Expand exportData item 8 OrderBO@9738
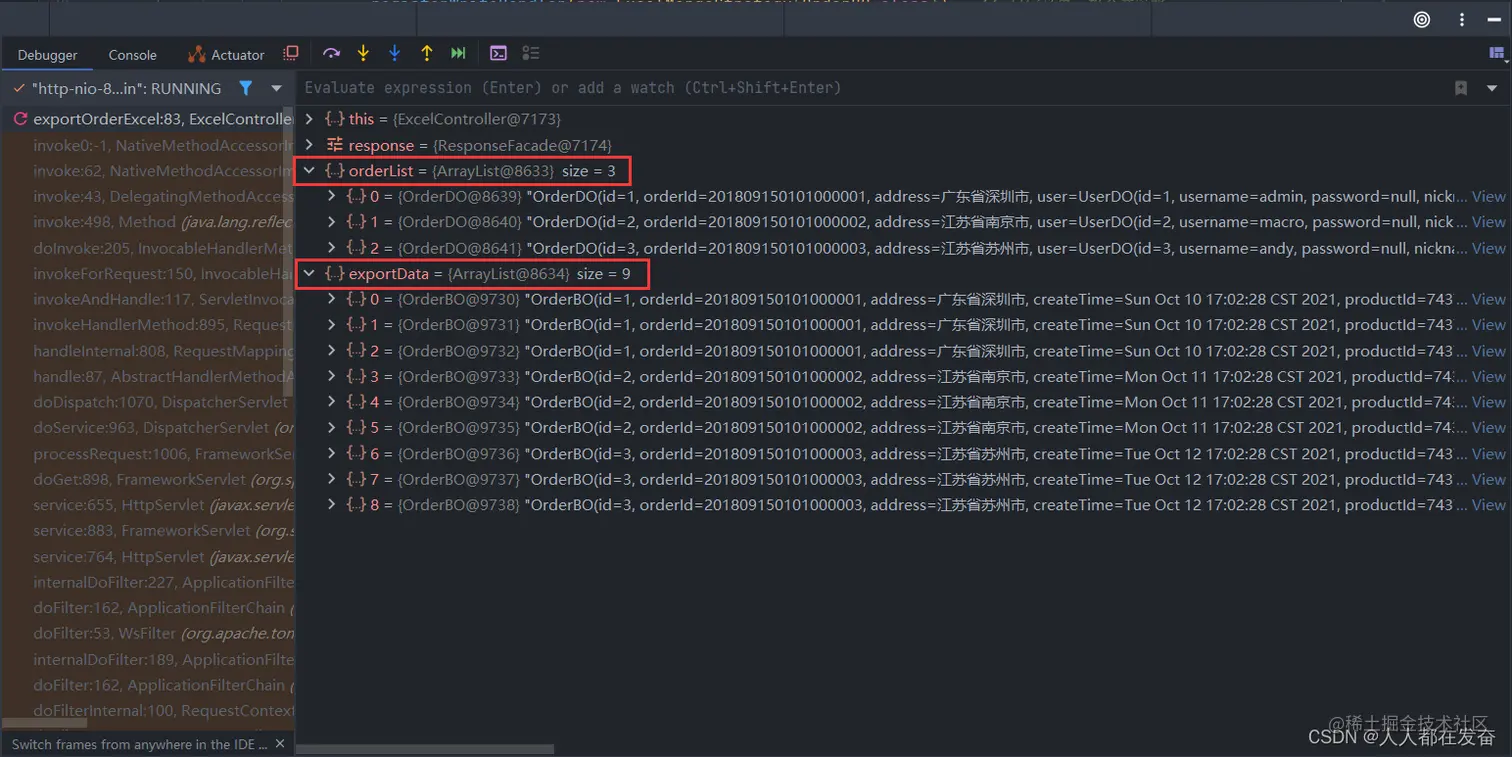Screen dimensions: 1512x757 332,505
